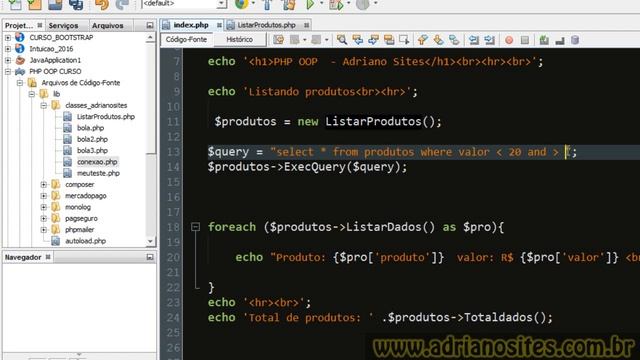Screen dimensions: 640x360
Task: Collapse the foreach code fold at line 18
Action: click(x=196, y=227)
